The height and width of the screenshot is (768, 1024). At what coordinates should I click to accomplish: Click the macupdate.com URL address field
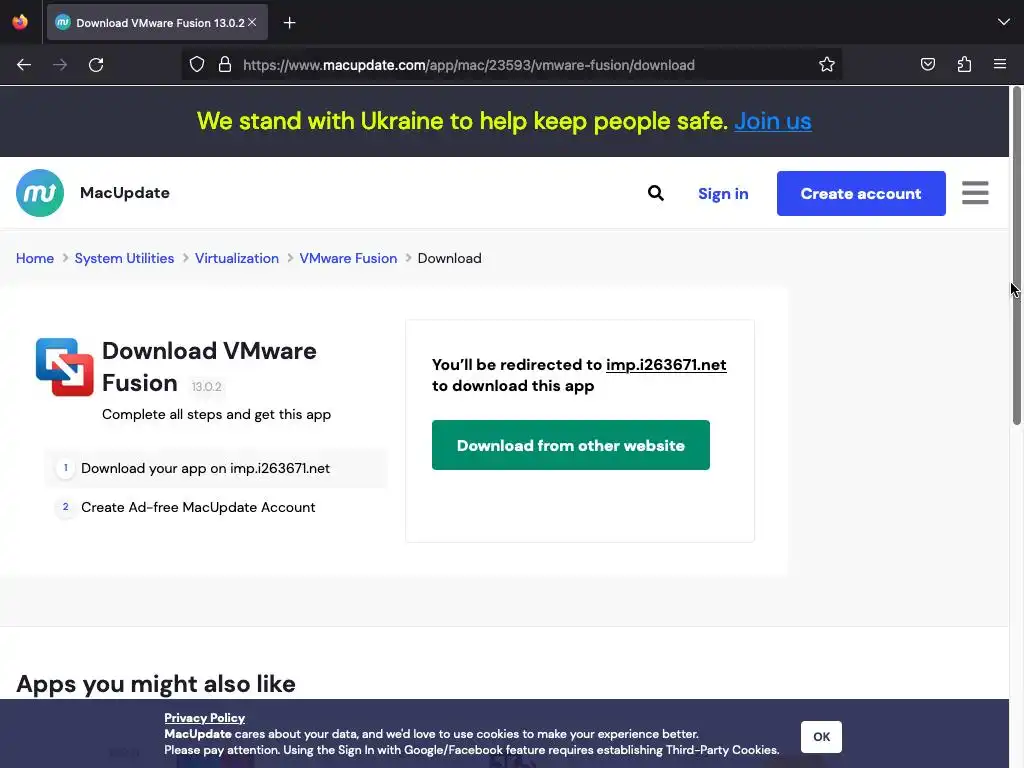(x=468, y=65)
